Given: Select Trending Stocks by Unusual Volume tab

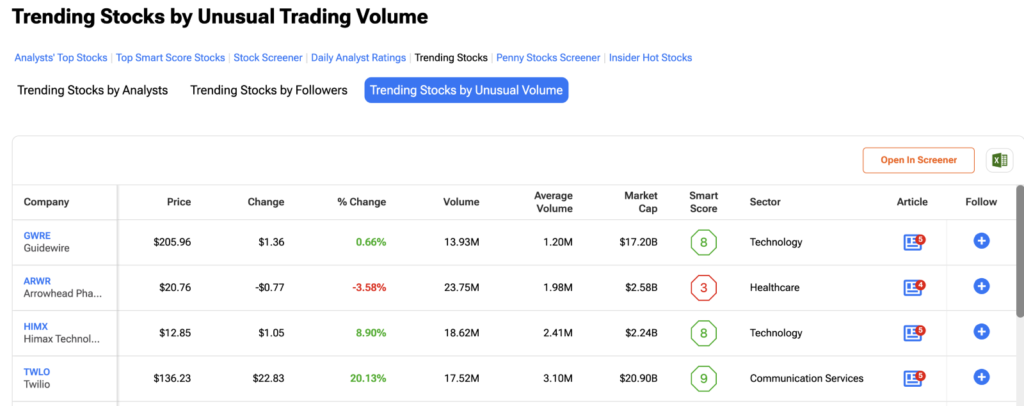Looking at the screenshot, I should click(x=466, y=90).
